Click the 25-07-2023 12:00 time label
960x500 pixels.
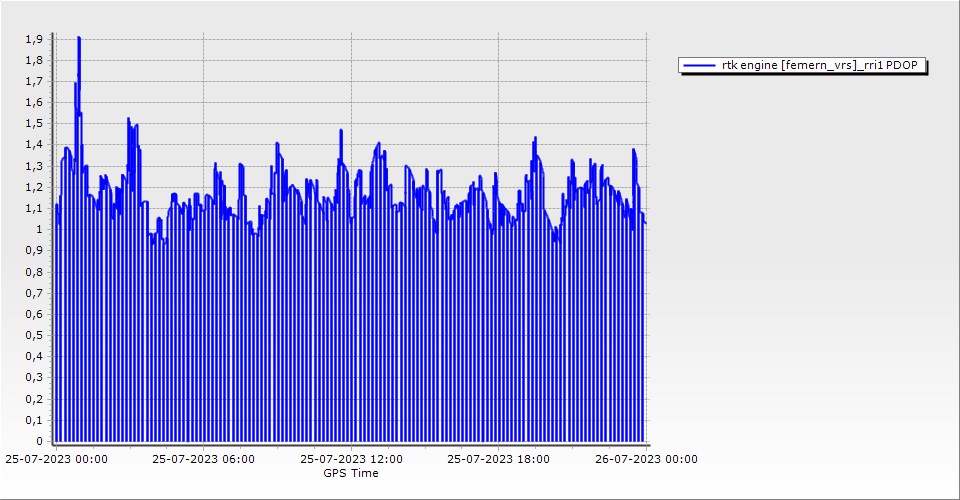click(x=352, y=459)
